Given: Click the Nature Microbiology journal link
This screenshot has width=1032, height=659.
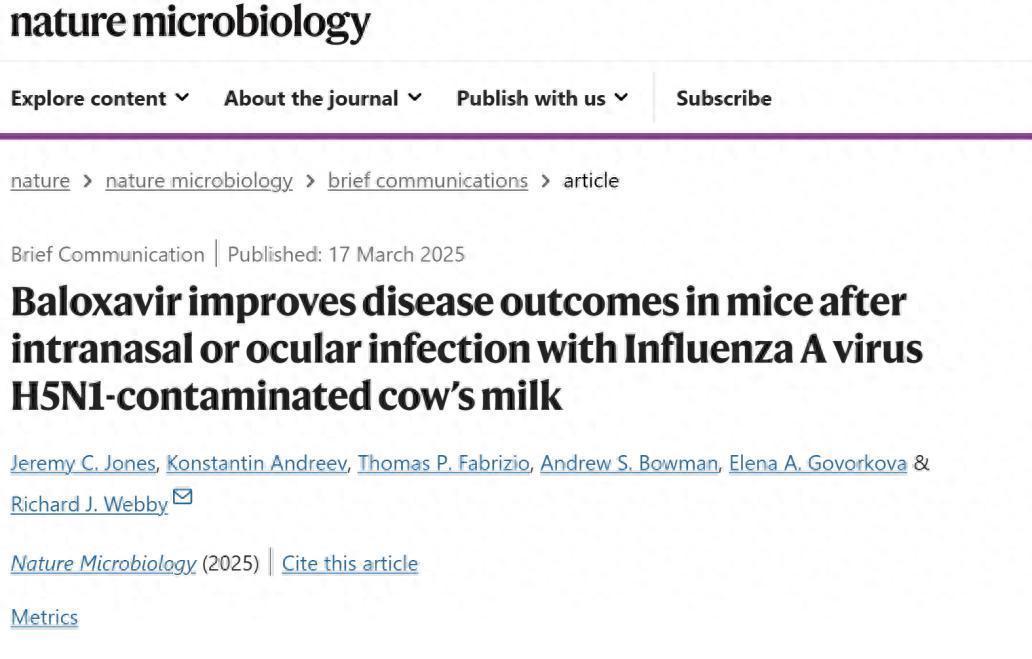Looking at the screenshot, I should click(x=103, y=564).
